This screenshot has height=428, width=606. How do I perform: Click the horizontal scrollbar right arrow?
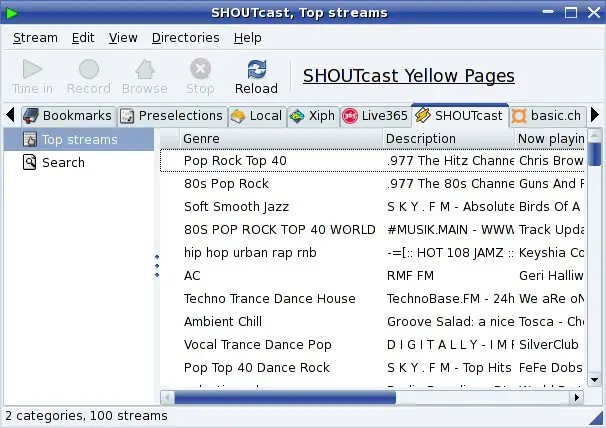(x=577, y=397)
